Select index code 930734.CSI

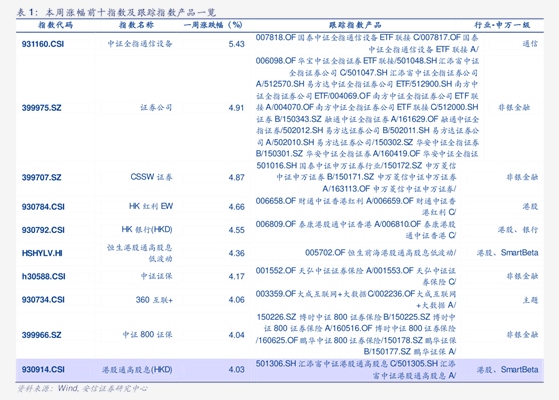(x=43, y=299)
